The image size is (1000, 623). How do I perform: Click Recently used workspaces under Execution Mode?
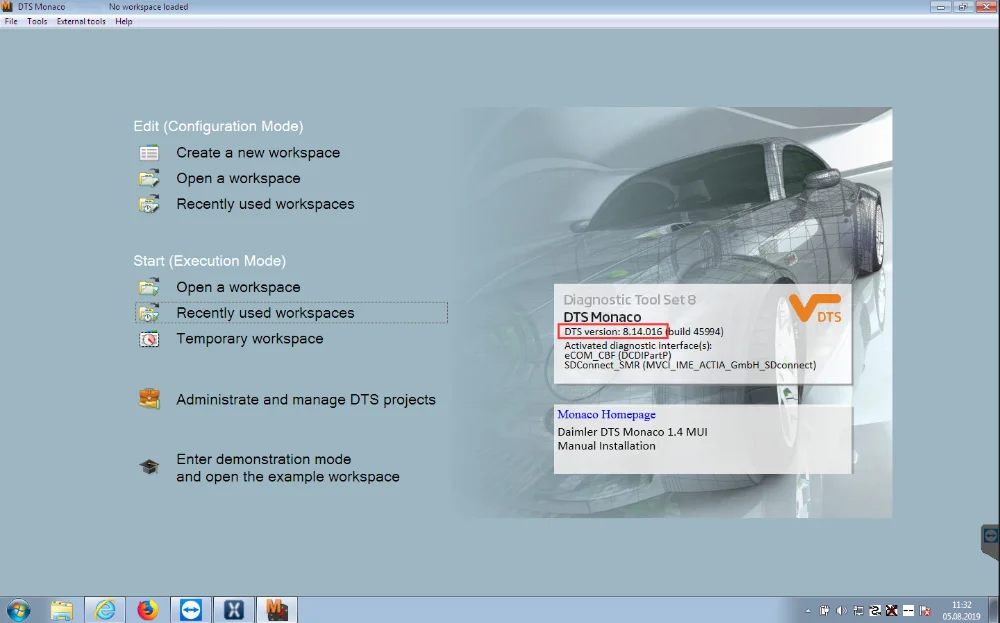click(x=265, y=313)
